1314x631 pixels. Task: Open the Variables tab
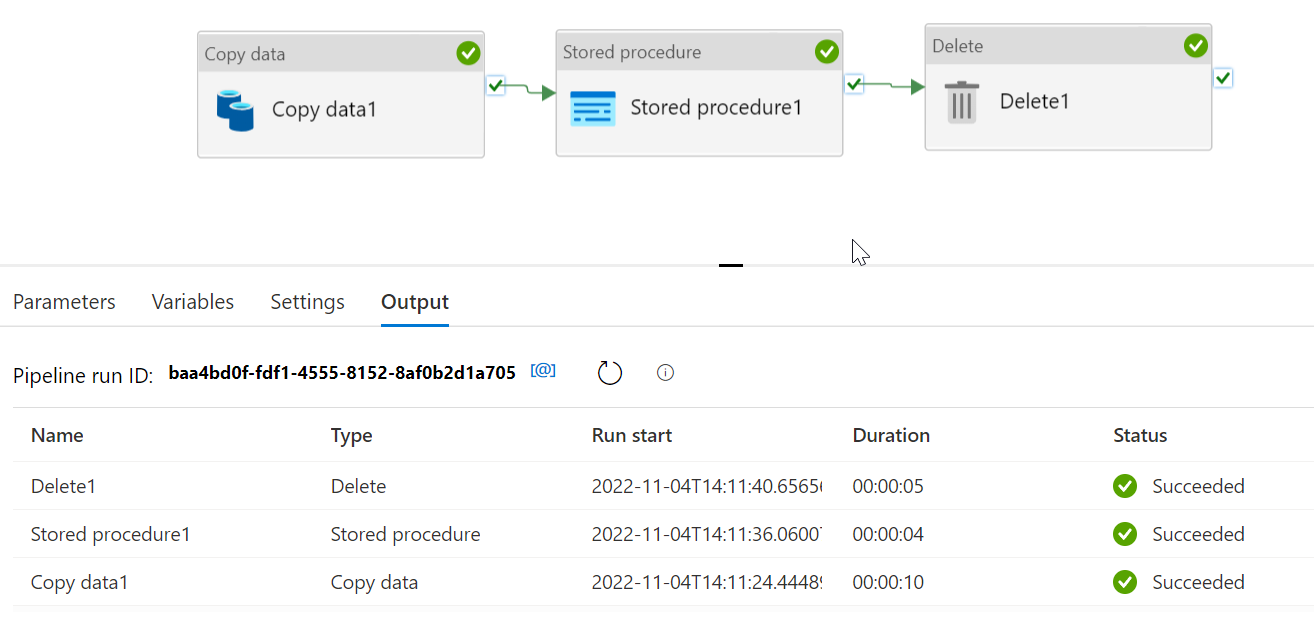pyautogui.click(x=193, y=302)
